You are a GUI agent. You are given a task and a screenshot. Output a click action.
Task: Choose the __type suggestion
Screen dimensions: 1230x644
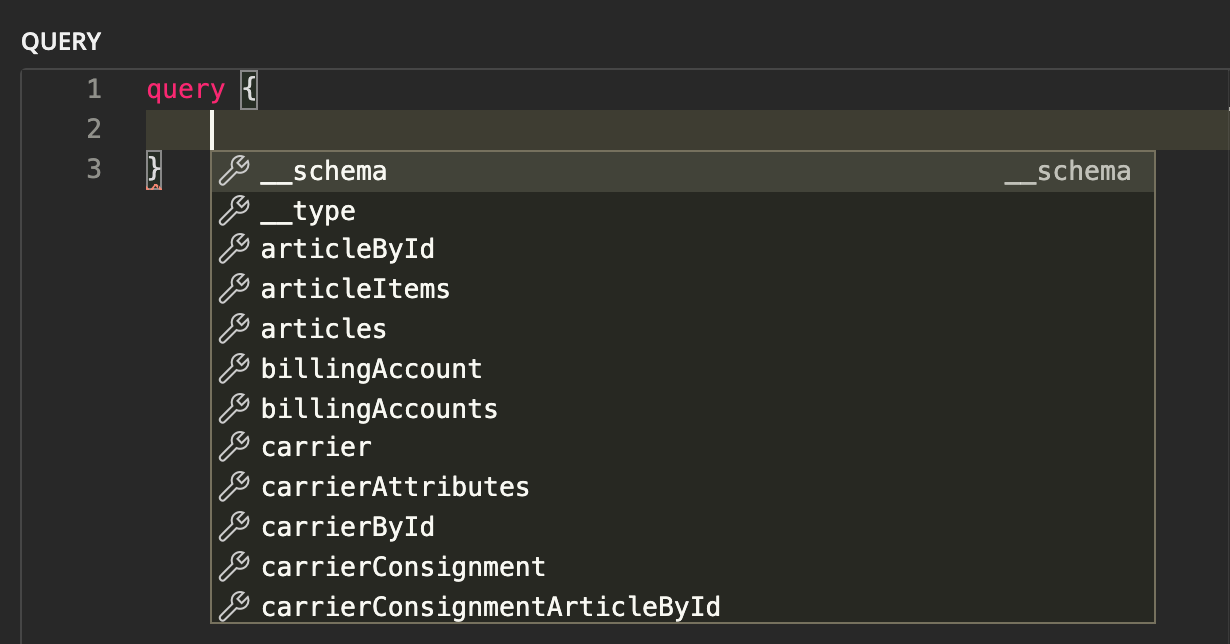coord(308,212)
